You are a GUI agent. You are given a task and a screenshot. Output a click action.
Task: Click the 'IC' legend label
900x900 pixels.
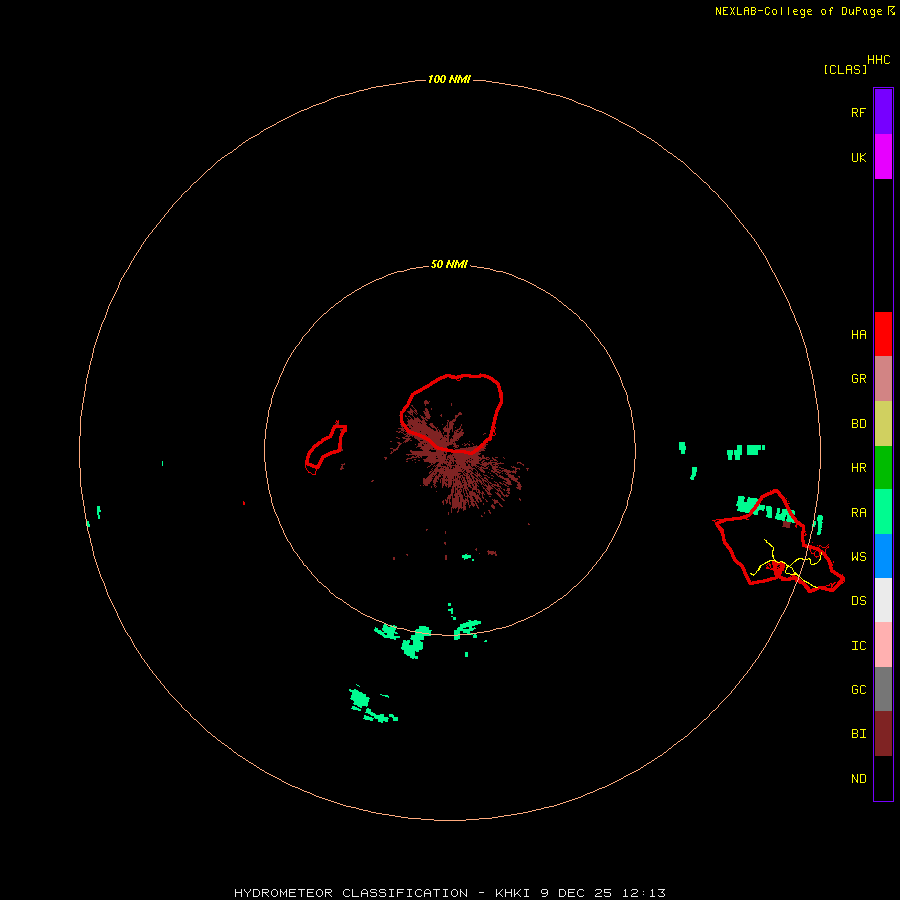tap(858, 645)
